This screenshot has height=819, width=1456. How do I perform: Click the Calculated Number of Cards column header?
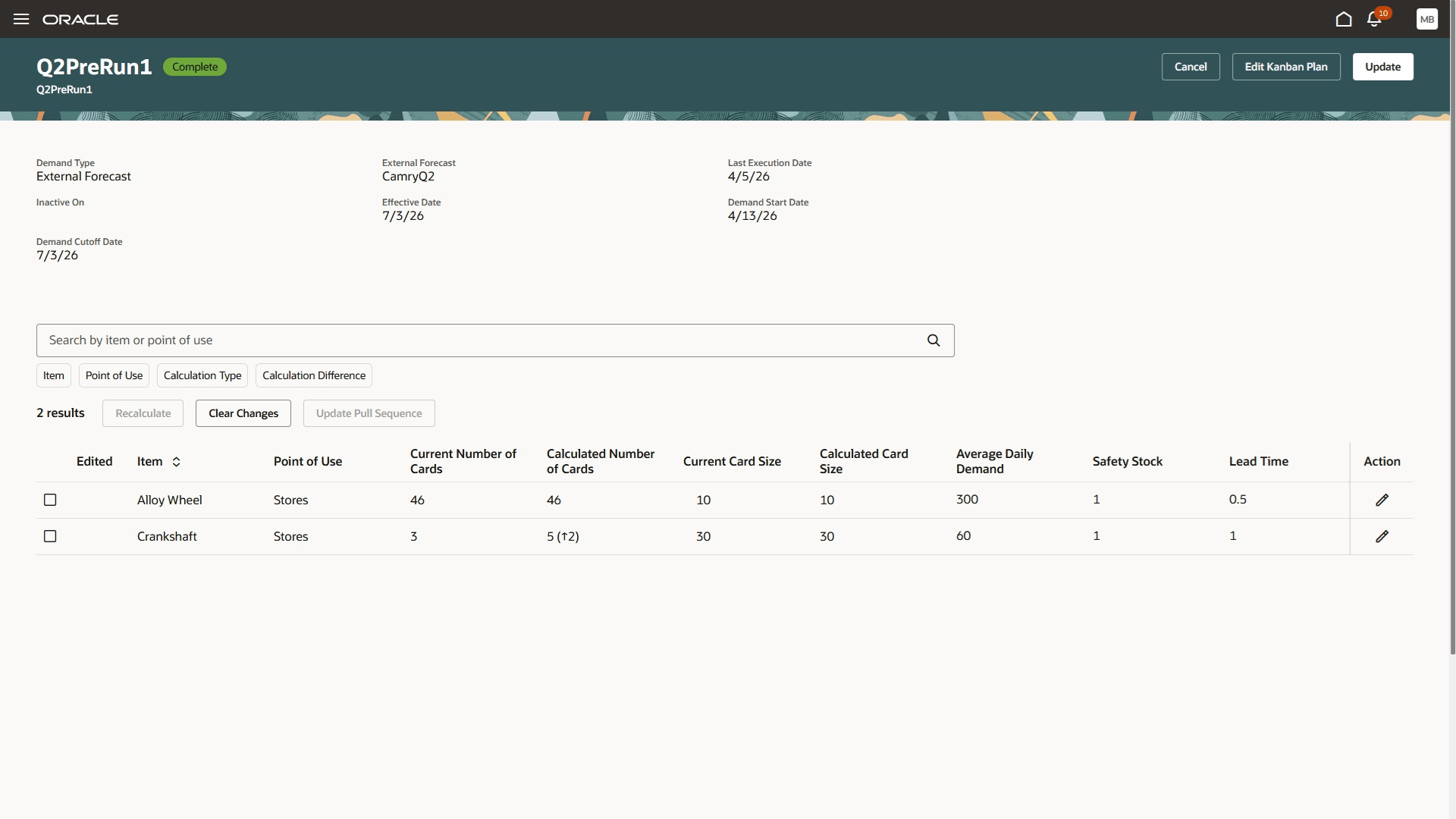pyautogui.click(x=601, y=461)
